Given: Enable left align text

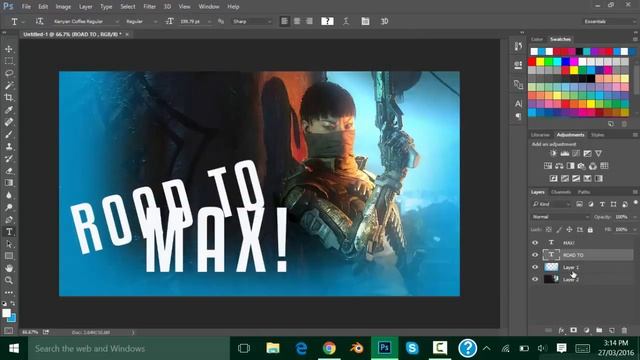Looking at the screenshot, I should click(284, 21).
